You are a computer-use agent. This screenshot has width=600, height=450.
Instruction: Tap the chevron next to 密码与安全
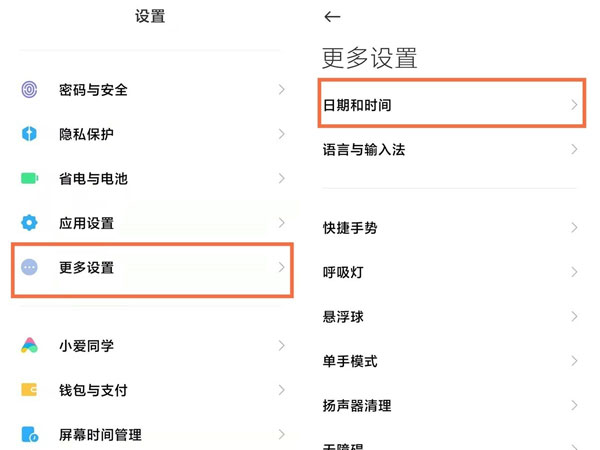(x=281, y=90)
